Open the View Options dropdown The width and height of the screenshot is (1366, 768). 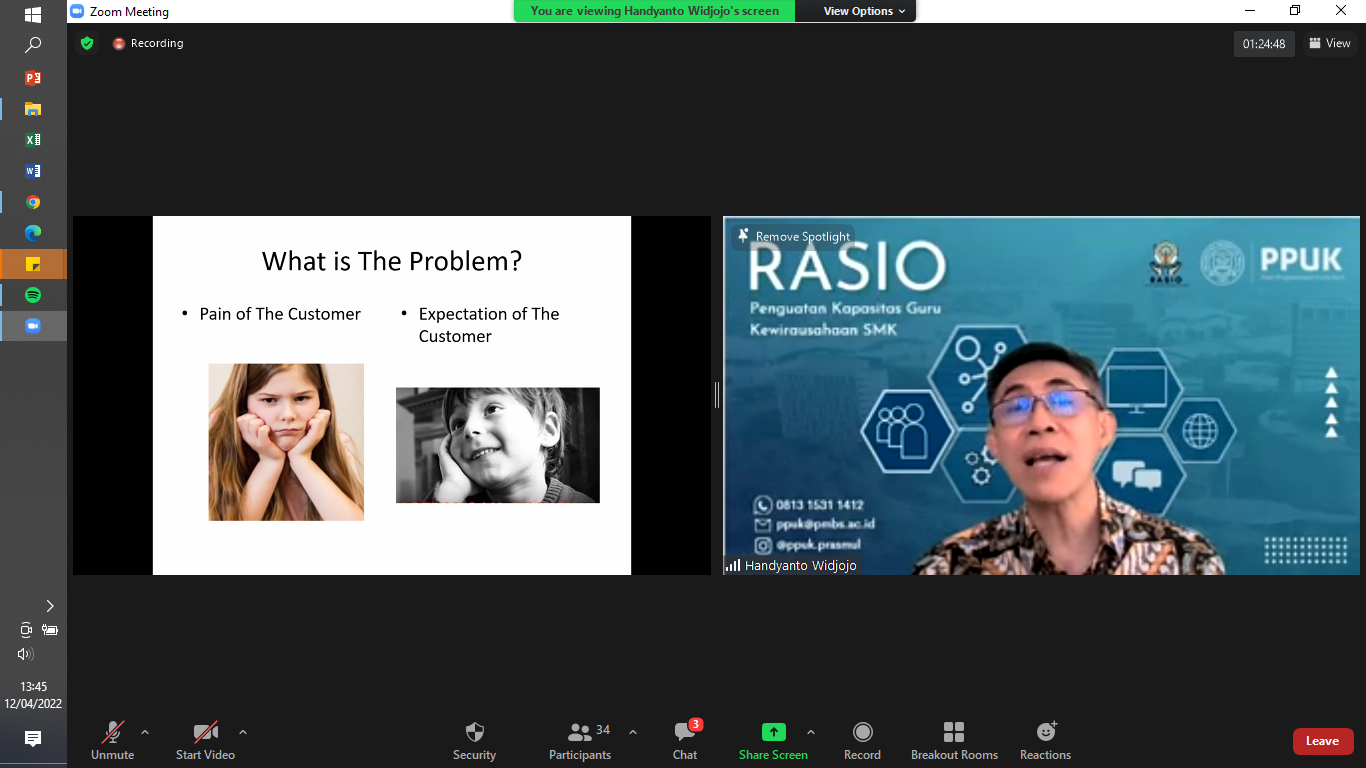(864, 11)
